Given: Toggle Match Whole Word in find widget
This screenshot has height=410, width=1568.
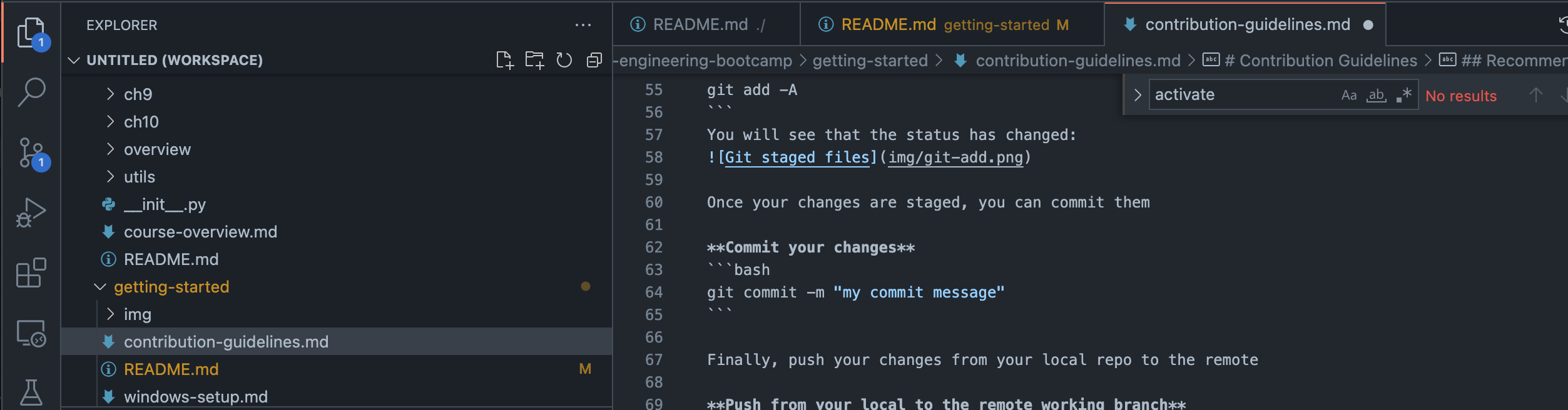Looking at the screenshot, I should click(1376, 95).
